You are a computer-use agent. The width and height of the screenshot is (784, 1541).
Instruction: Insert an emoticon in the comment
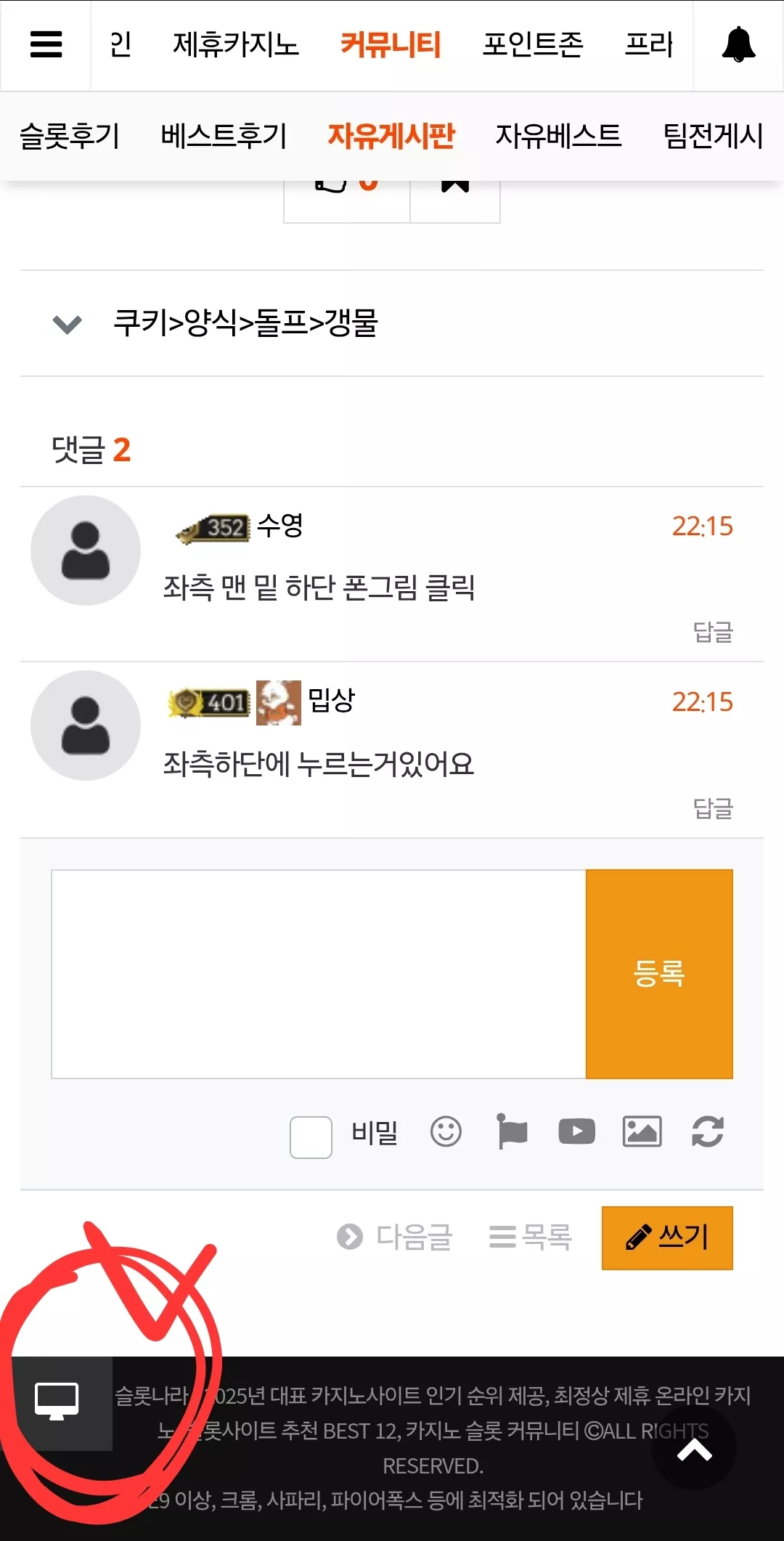coord(446,1131)
